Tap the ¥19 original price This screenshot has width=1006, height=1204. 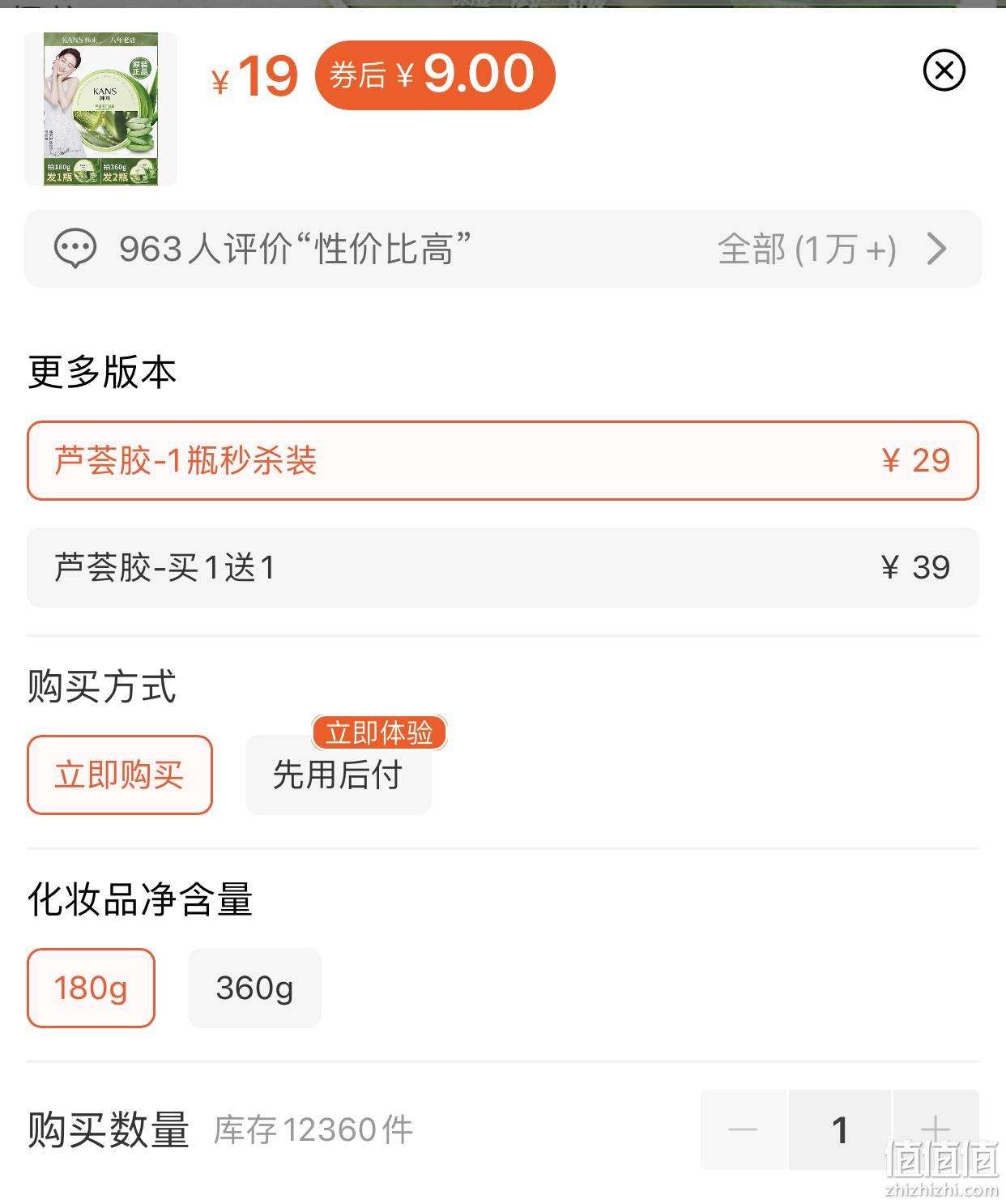pos(254,77)
